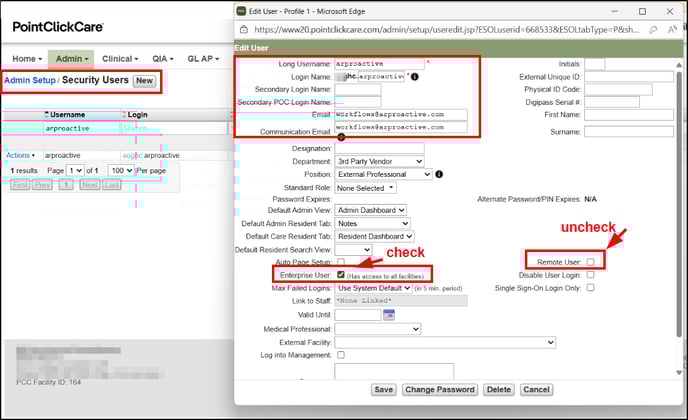This screenshot has width=688, height=420.
Task: Click the Communication Email input field
Action: pyautogui.click(x=400, y=127)
